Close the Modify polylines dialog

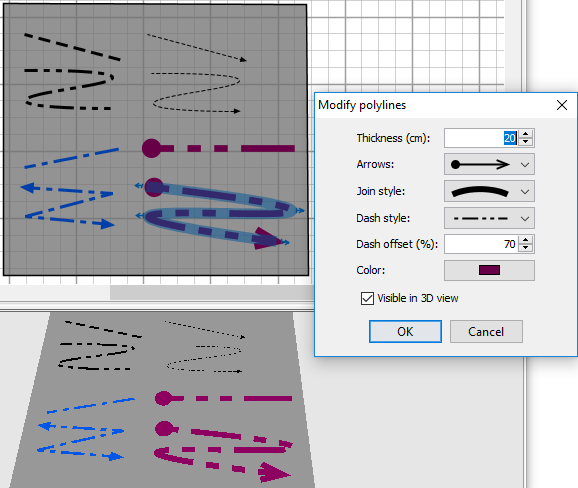pos(561,105)
